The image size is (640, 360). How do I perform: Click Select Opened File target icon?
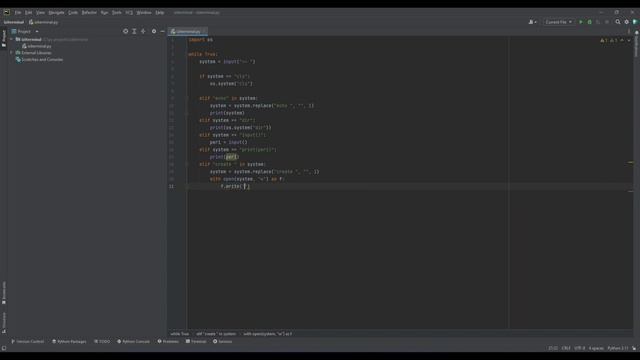click(x=125, y=31)
